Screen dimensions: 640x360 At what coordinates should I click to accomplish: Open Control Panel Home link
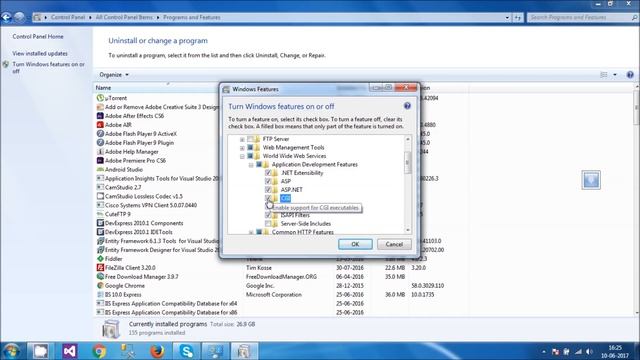(38, 37)
